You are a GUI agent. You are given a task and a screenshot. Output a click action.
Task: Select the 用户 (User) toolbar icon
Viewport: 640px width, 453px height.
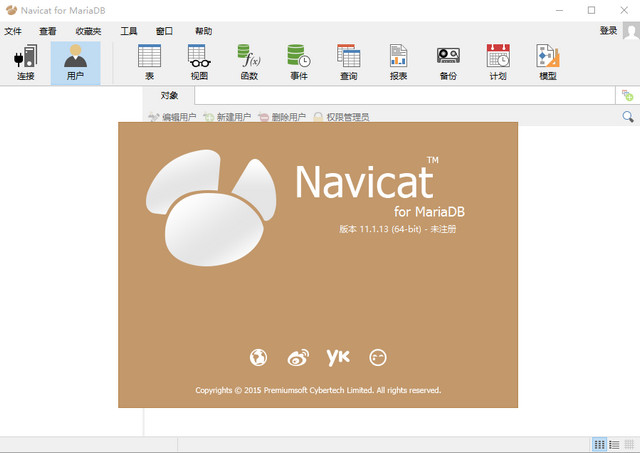[x=76, y=62]
